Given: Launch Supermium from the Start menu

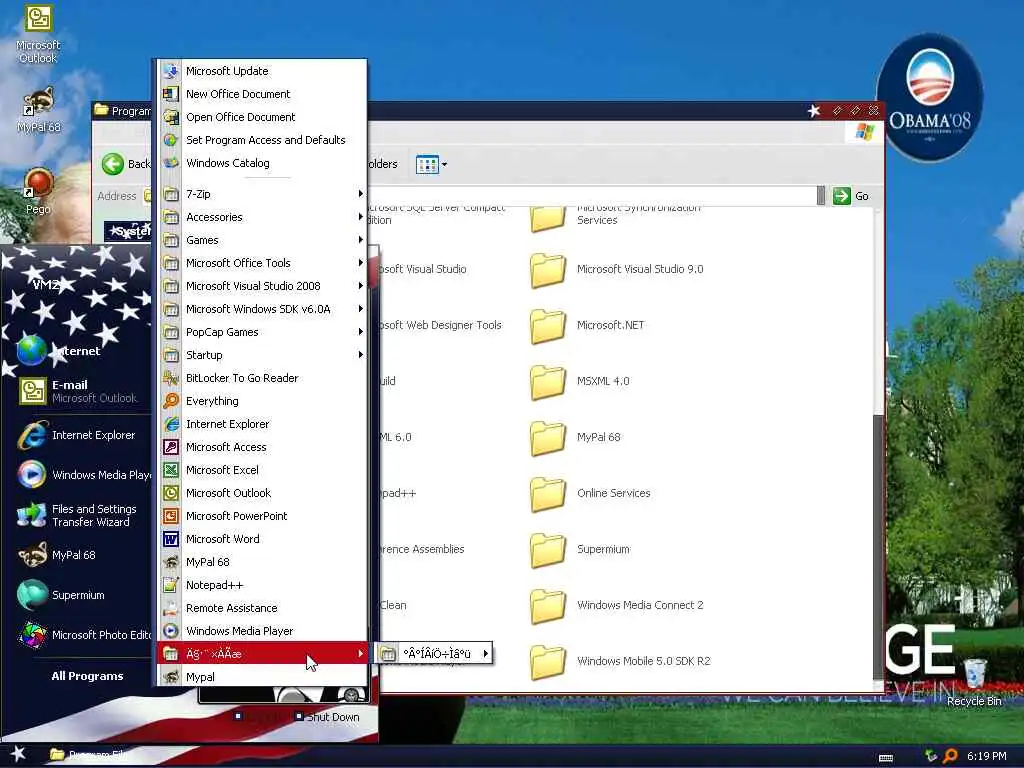Looking at the screenshot, I should pyautogui.click(x=77, y=595).
